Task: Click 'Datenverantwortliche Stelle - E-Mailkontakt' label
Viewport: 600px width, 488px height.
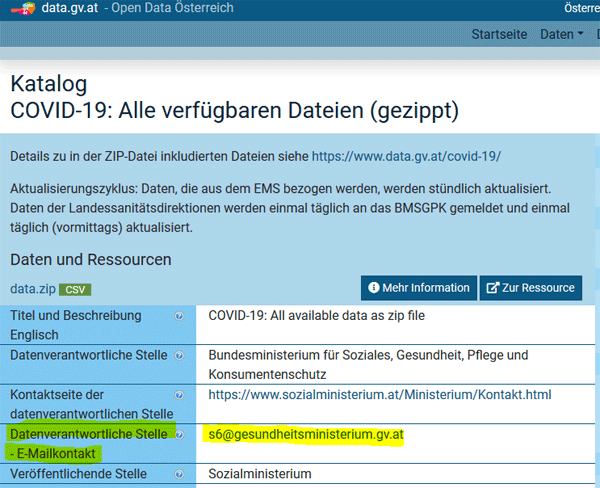Action: click(x=89, y=444)
